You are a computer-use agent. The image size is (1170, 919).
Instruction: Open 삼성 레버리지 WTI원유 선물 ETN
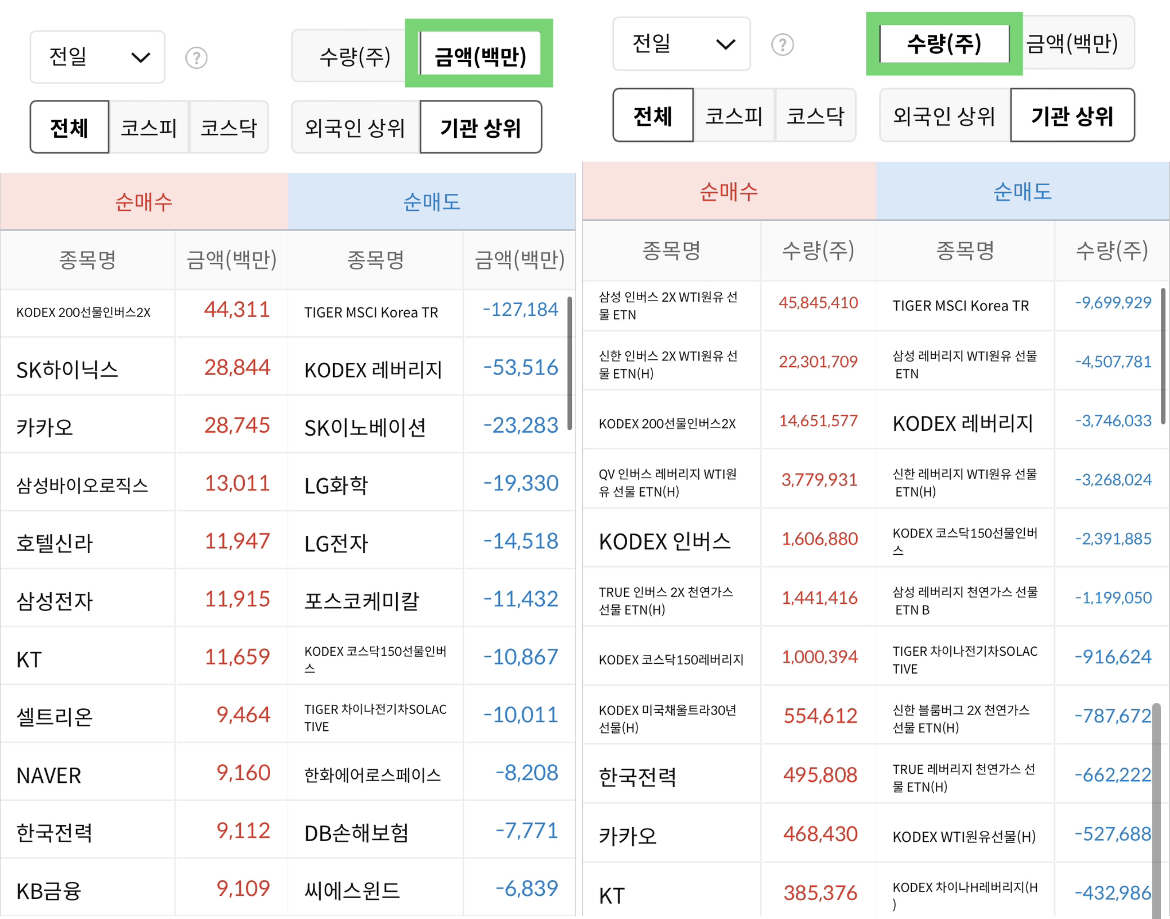(x=965, y=365)
